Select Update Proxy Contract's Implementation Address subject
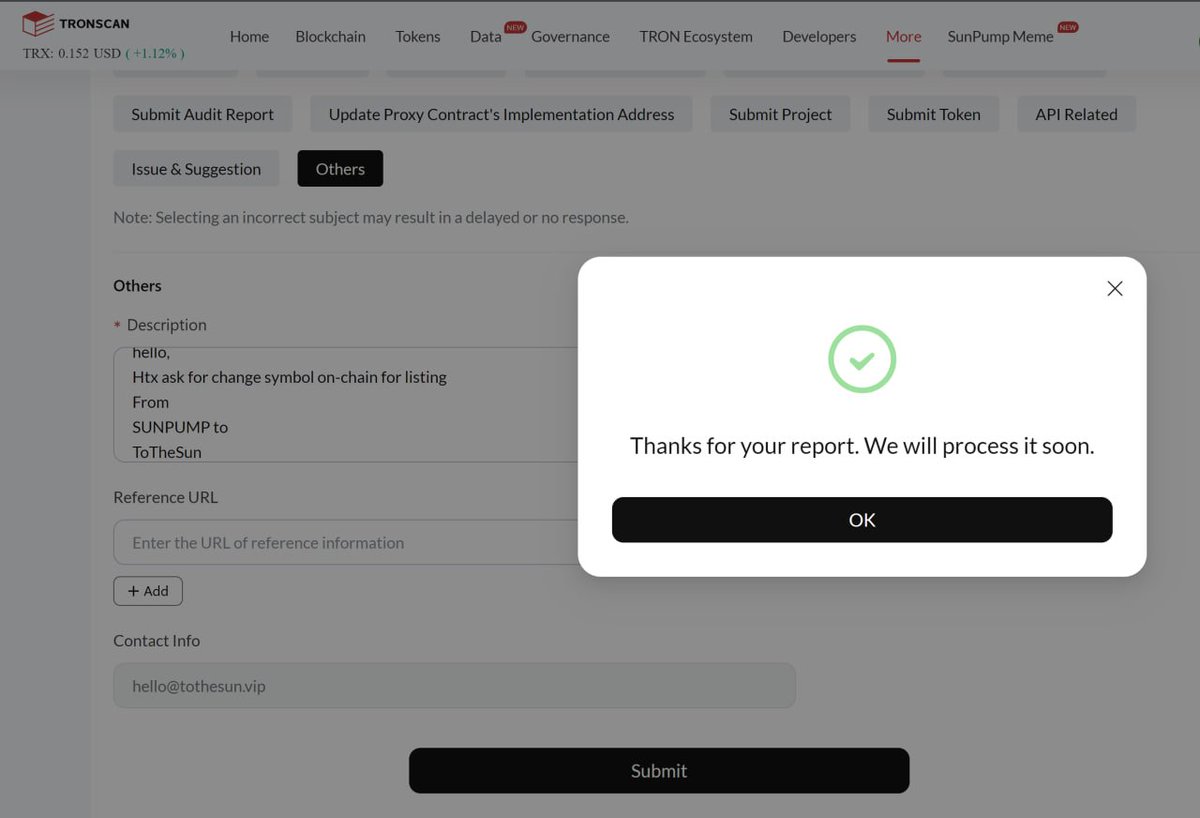The height and width of the screenshot is (818, 1200). click(x=501, y=114)
